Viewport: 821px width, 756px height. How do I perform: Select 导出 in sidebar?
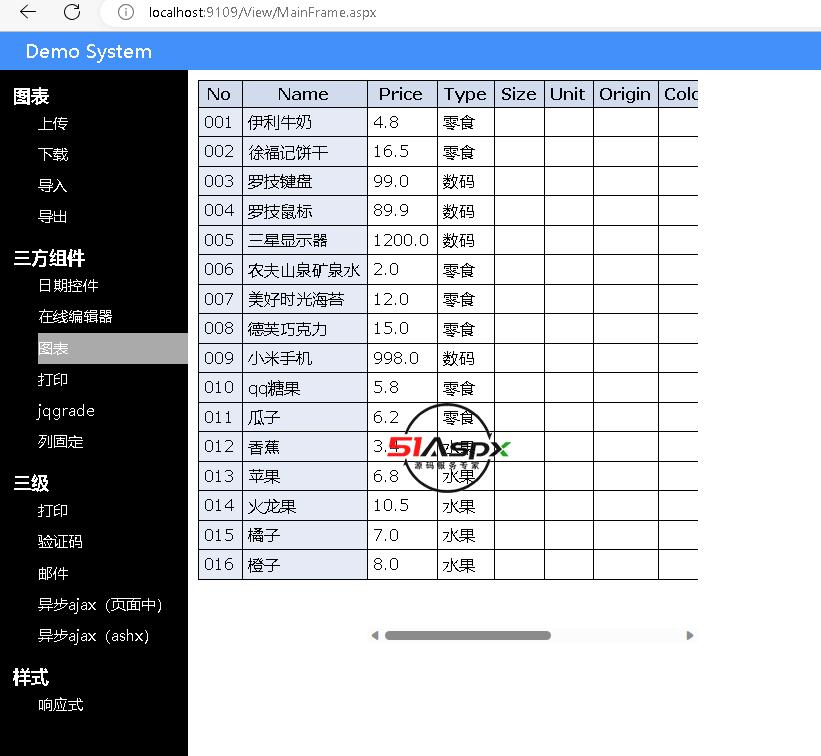[x=52, y=216]
